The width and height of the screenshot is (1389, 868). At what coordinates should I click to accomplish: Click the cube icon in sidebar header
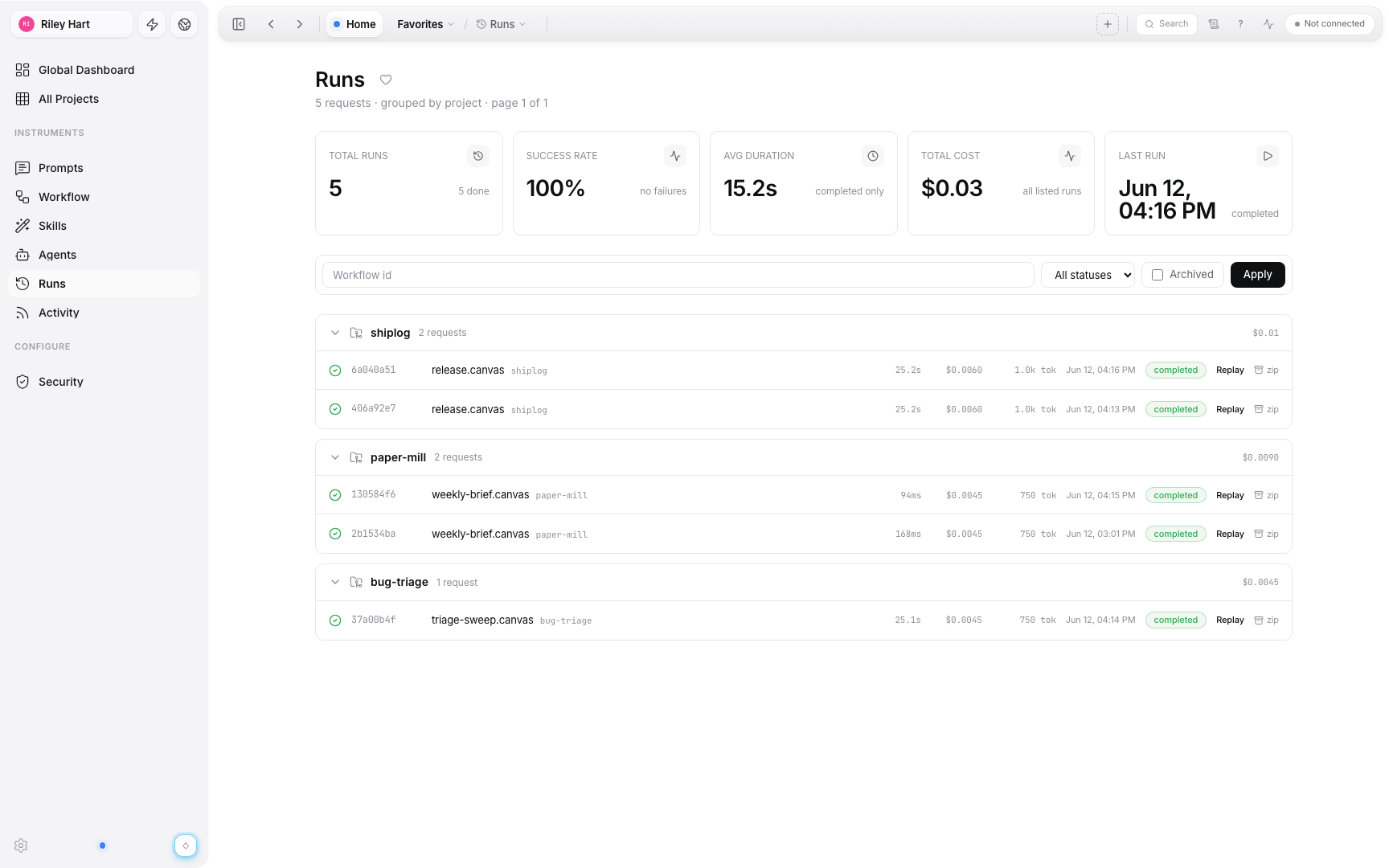tap(184, 24)
